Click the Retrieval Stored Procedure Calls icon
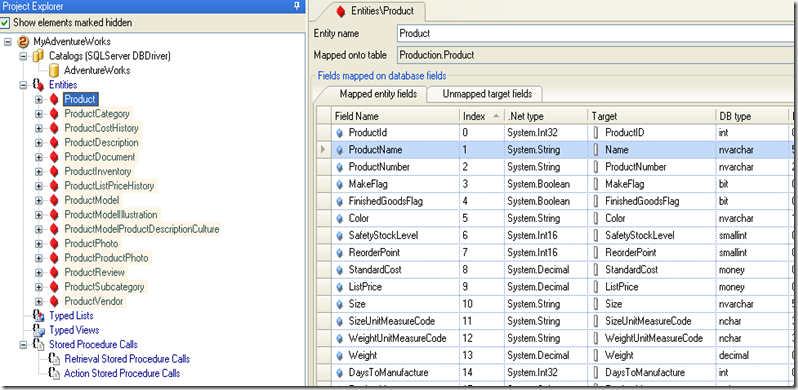 tap(54, 359)
